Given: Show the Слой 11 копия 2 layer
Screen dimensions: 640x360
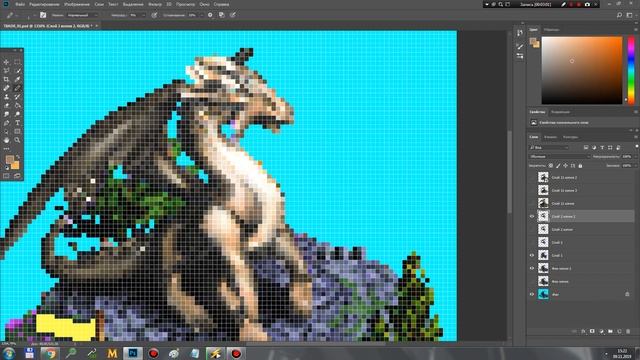Looking at the screenshot, I should tap(532, 177).
